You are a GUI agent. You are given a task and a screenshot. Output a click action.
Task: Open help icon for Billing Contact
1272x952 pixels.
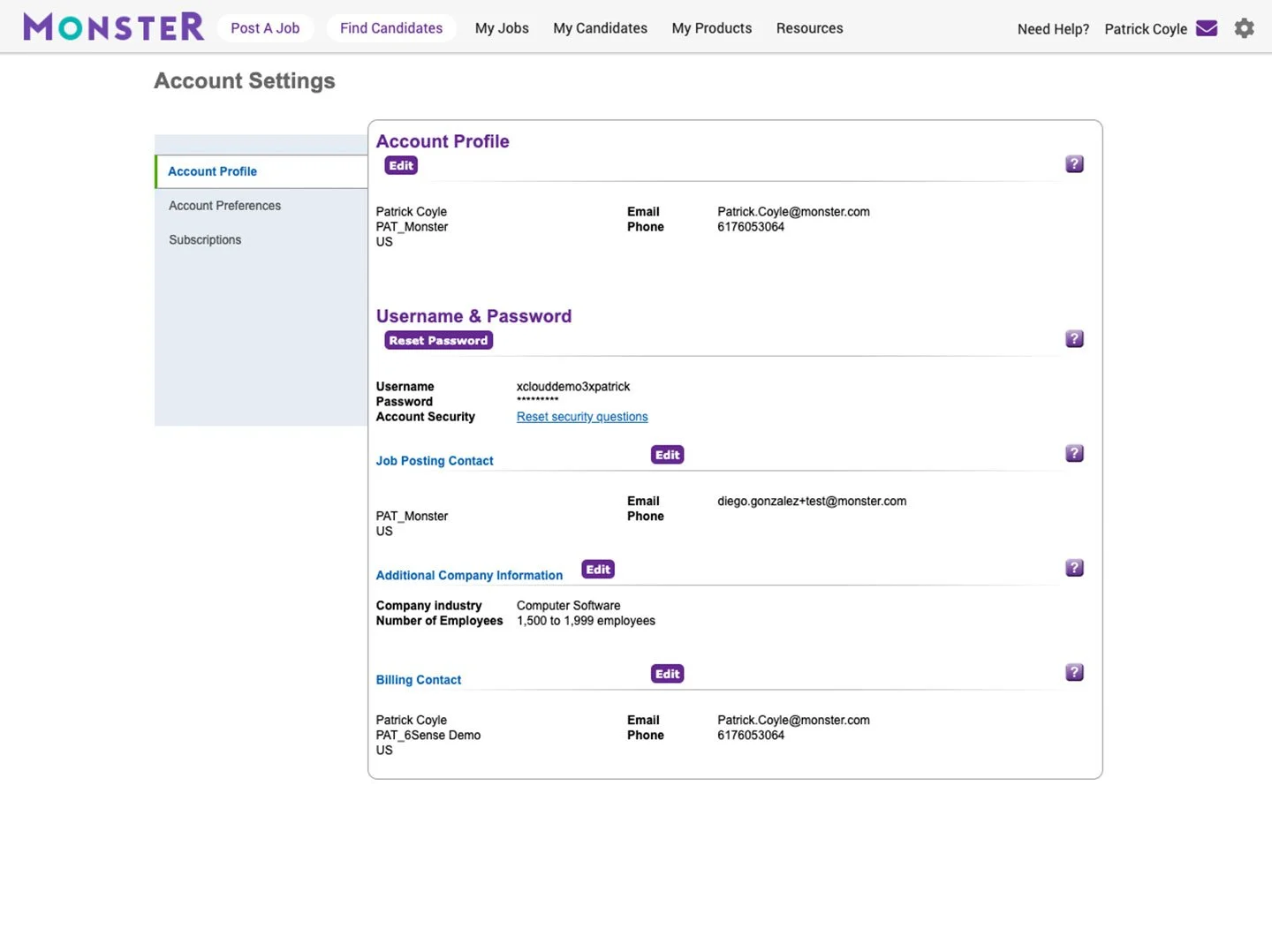pos(1074,673)
